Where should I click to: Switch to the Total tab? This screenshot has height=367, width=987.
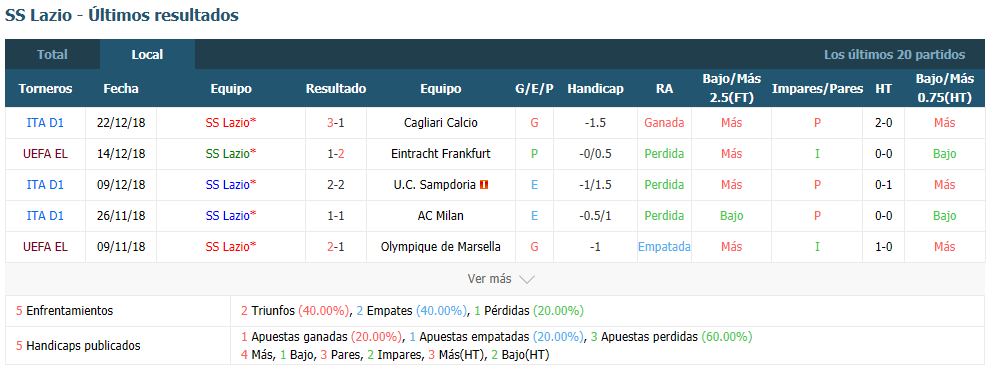[52, 55]
